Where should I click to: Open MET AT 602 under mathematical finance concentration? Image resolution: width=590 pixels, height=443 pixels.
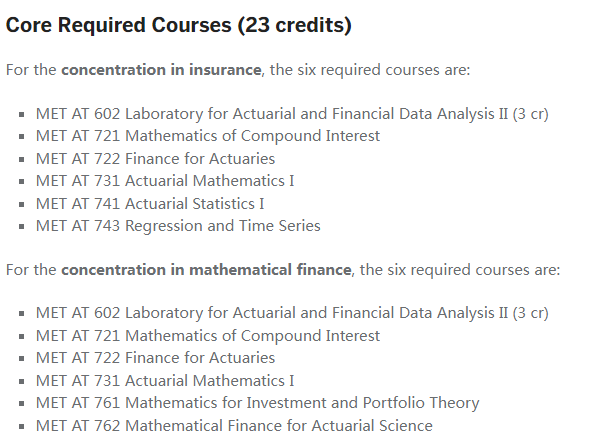[x=292, y=313]
